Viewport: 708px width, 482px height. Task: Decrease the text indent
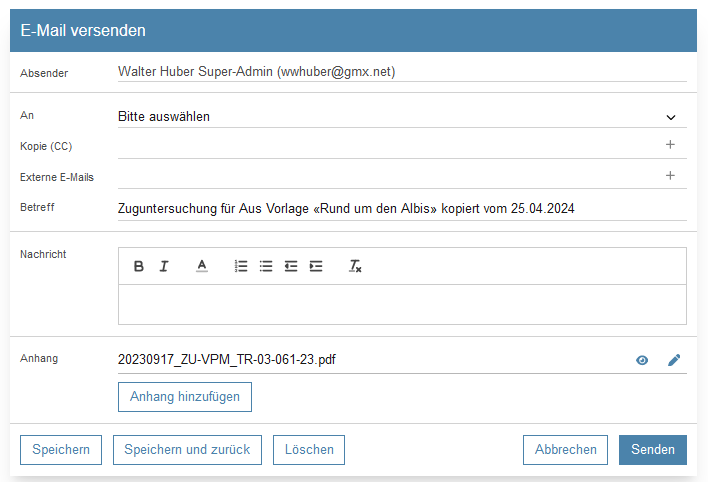coord(291,266)
